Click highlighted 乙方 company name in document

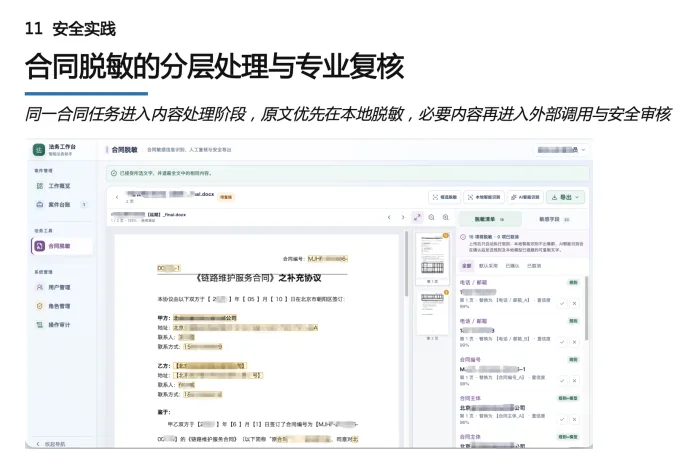tap(210, 366)
